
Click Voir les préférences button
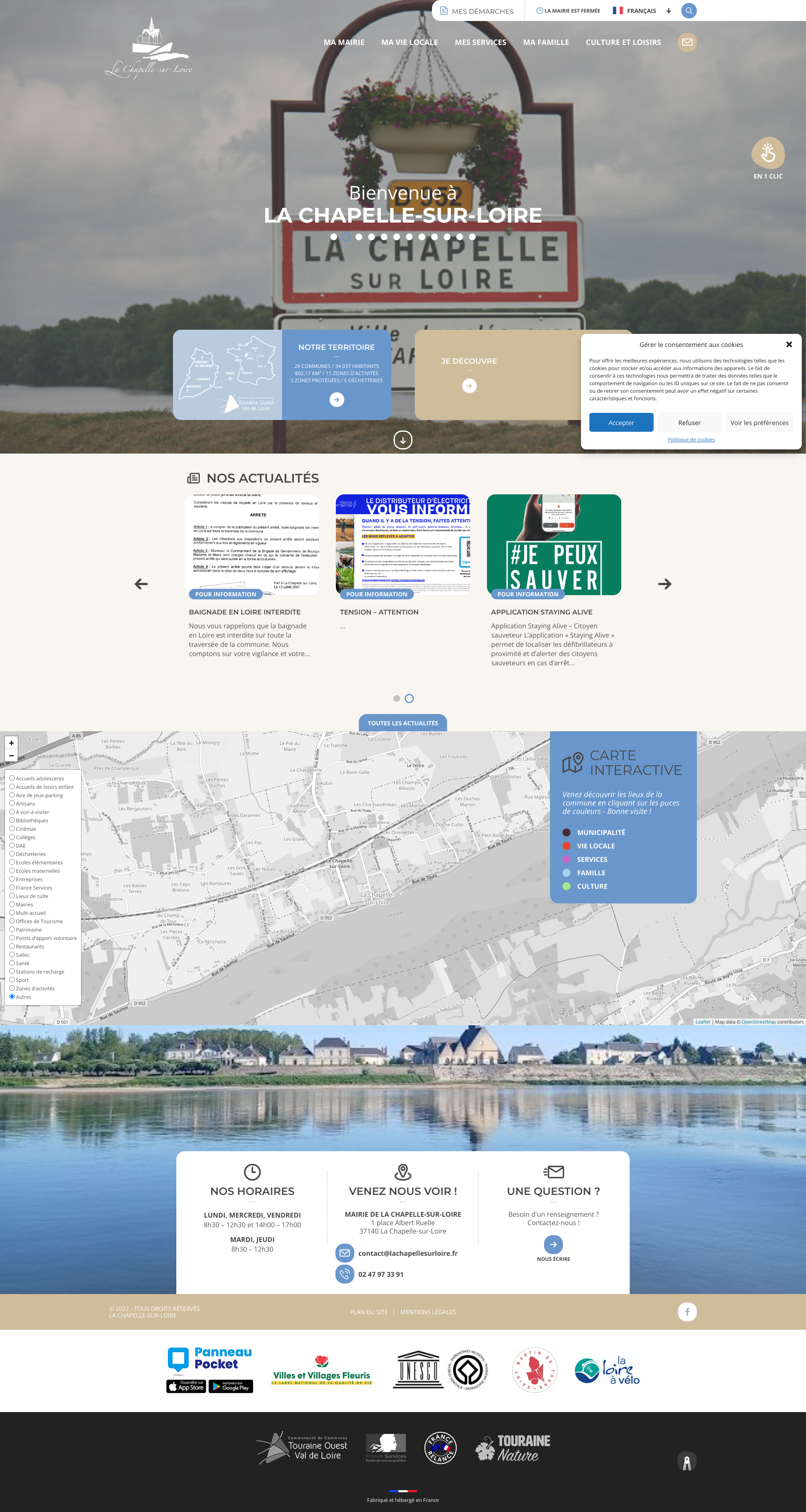point(759,423)
